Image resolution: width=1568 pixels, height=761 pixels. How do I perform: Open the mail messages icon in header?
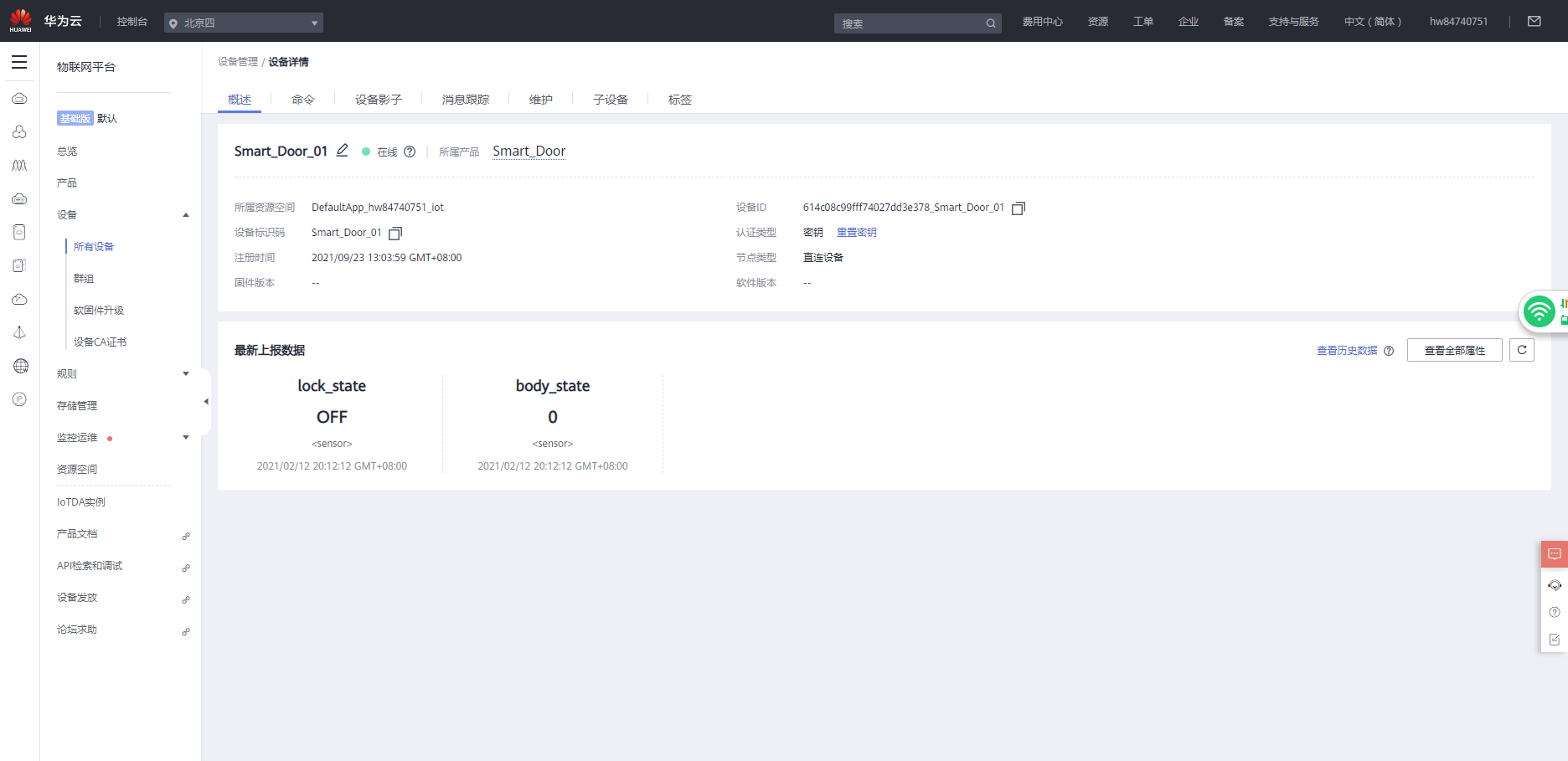(x=1534, y=22)
